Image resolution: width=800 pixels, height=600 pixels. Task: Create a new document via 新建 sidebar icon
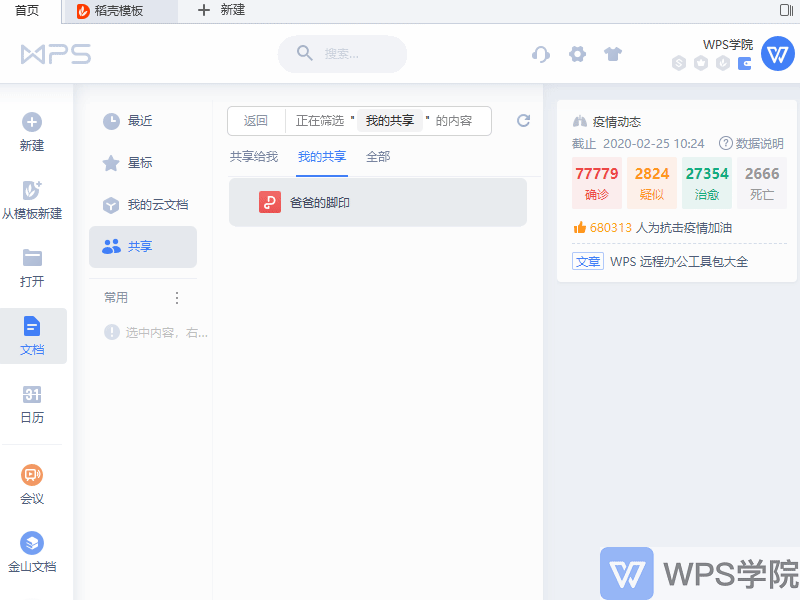point(32,122)
